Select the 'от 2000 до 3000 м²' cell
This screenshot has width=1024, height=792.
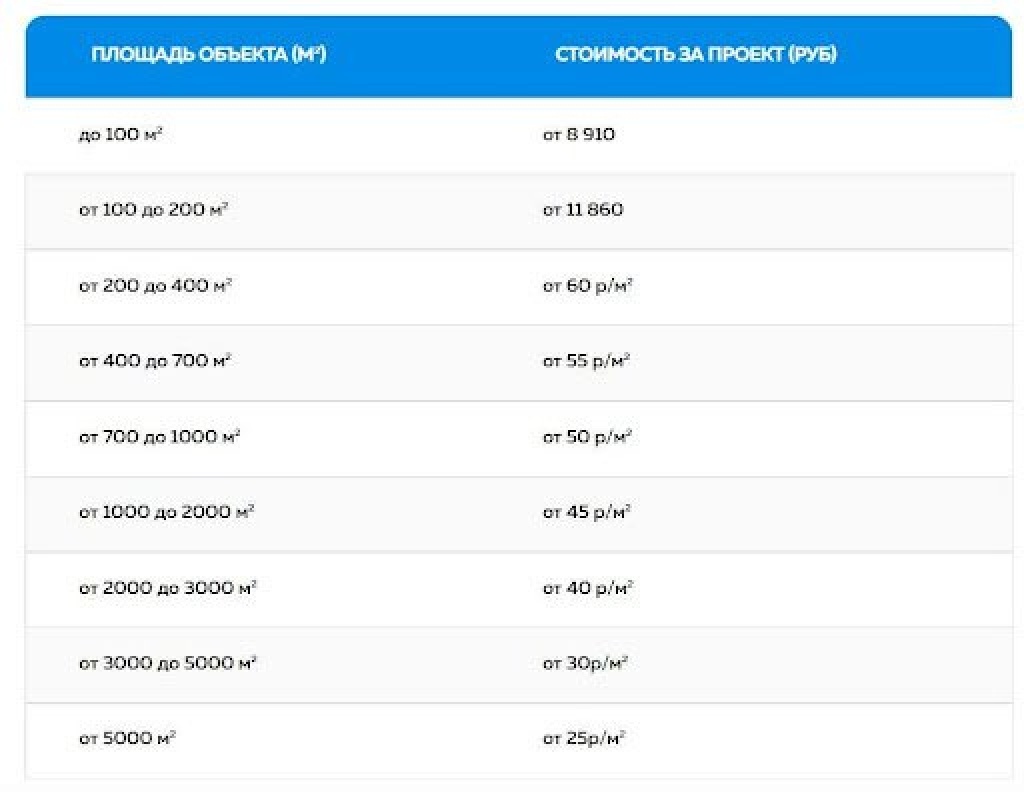click(x=167, y=588)
